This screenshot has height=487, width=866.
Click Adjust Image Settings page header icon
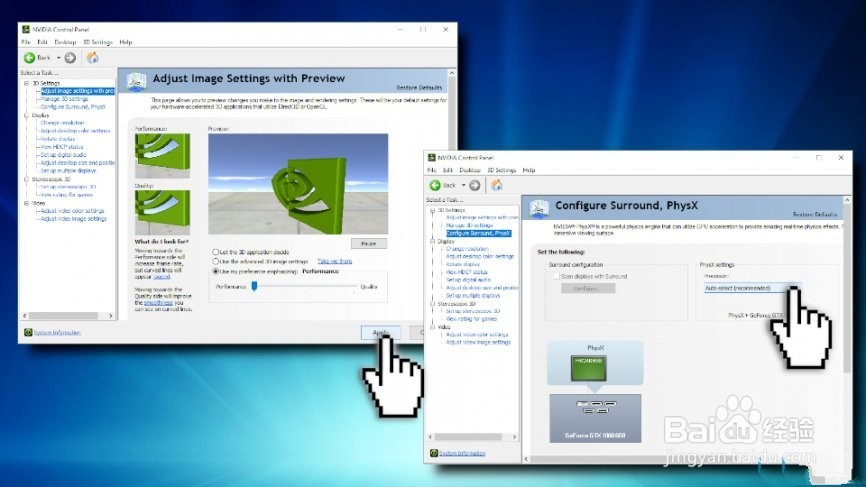pyautogui.click(x=136, y=81)
